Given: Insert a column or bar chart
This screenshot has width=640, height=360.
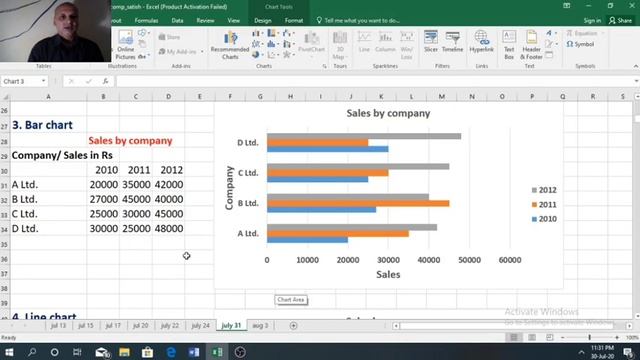Looking at the screenshot, I should 257,33.
